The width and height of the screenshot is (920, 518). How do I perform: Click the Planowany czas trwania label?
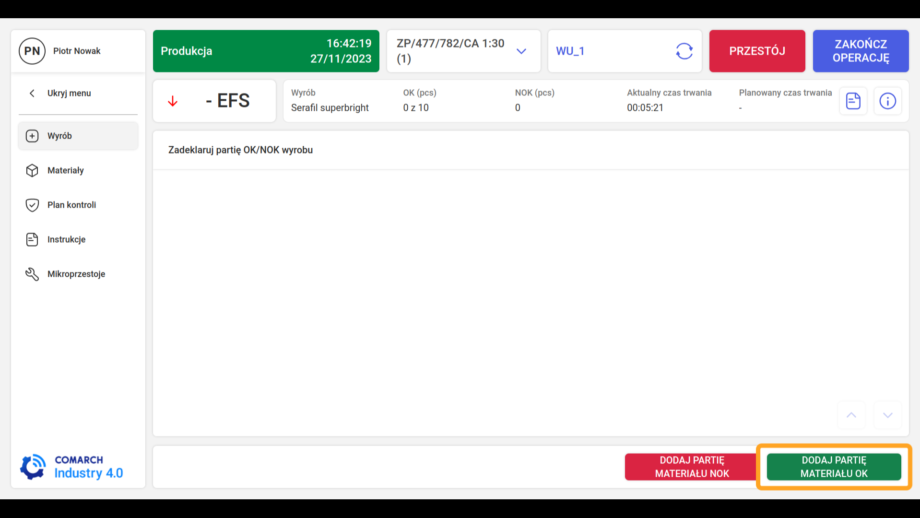[785, 93]
